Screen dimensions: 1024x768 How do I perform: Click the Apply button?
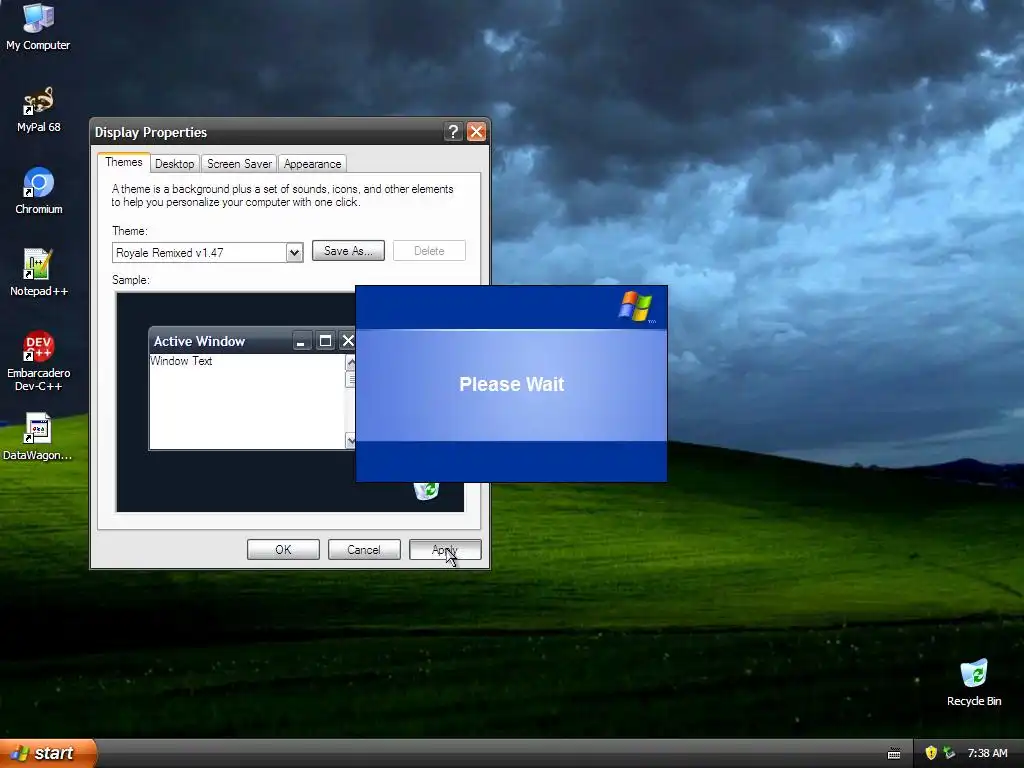click(445, 550)
